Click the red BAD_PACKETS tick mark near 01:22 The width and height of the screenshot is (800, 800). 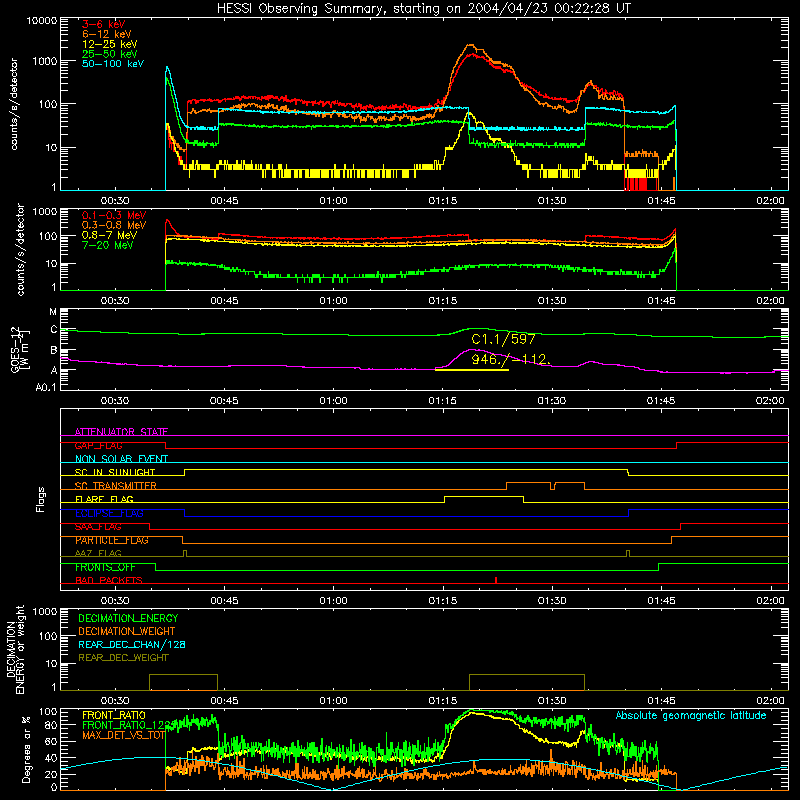(x=496, y=580)
